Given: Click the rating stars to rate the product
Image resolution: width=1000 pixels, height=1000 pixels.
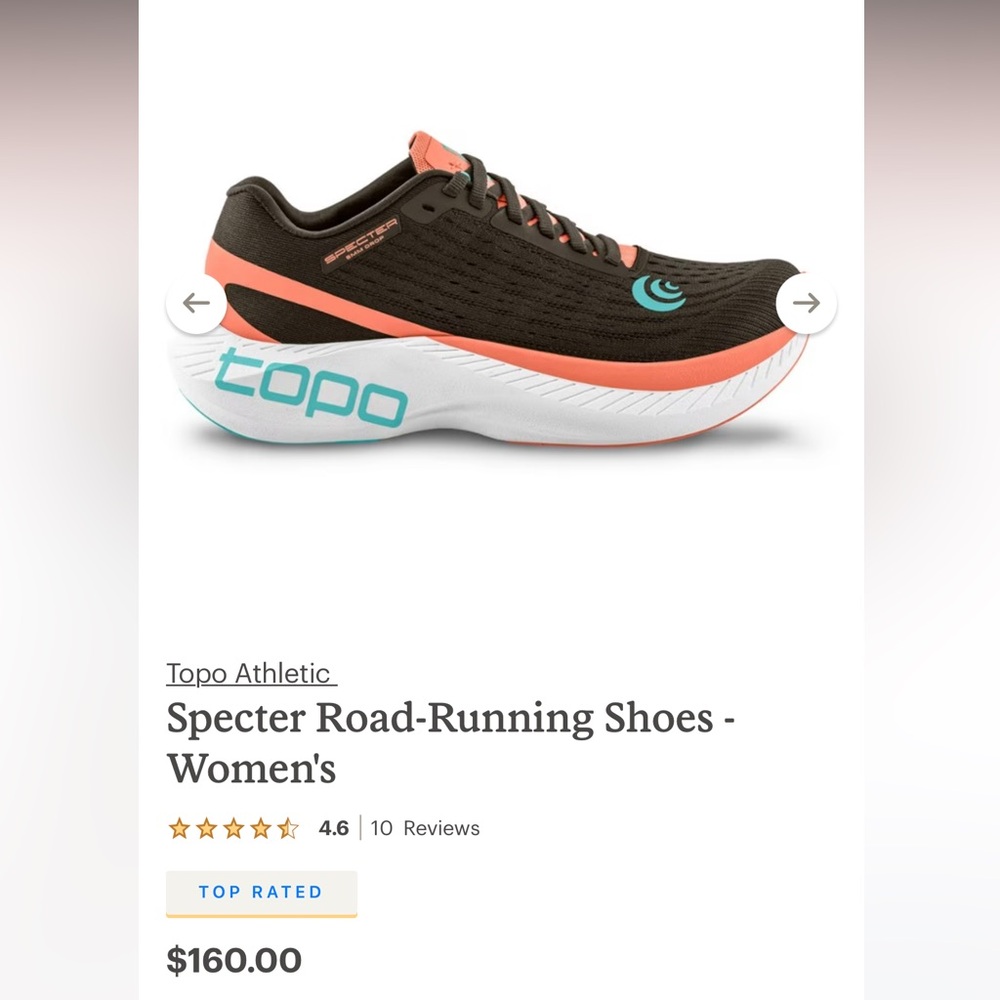Looking at the screenshot, I should pyautogui.click(x=234, y=828).
